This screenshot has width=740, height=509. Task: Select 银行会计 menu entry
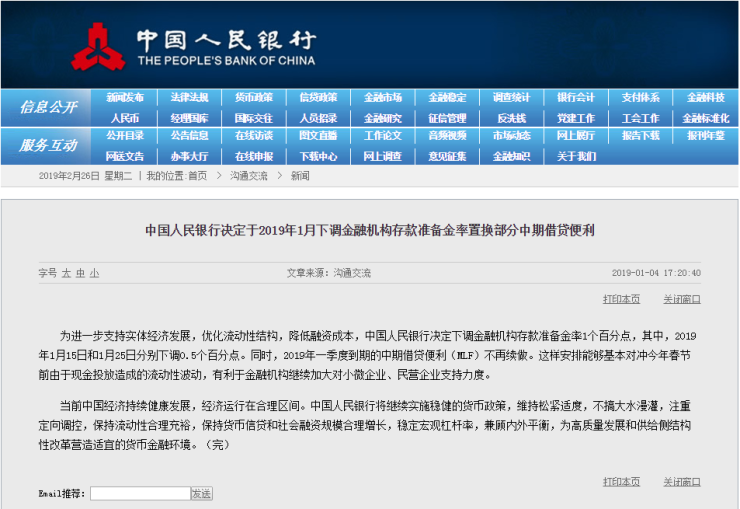coord(576,98)
